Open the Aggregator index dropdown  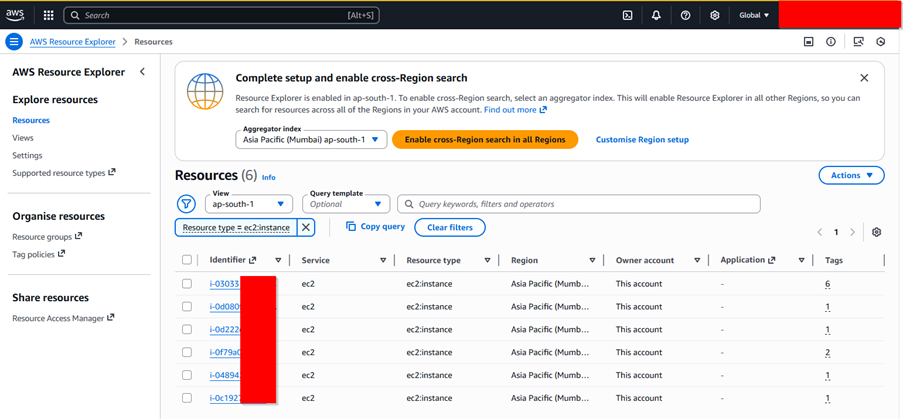[311, 140]
